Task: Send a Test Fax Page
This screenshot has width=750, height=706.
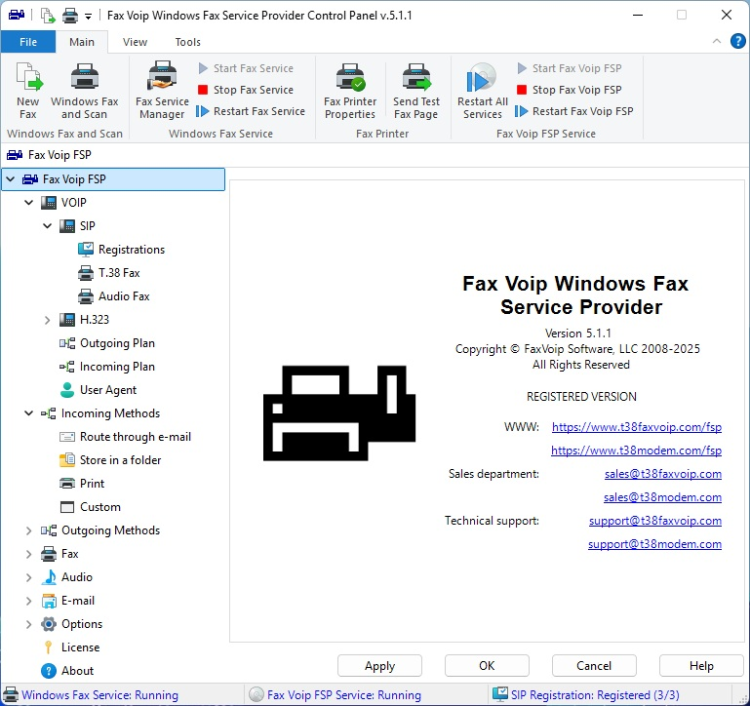Action: 416,80
